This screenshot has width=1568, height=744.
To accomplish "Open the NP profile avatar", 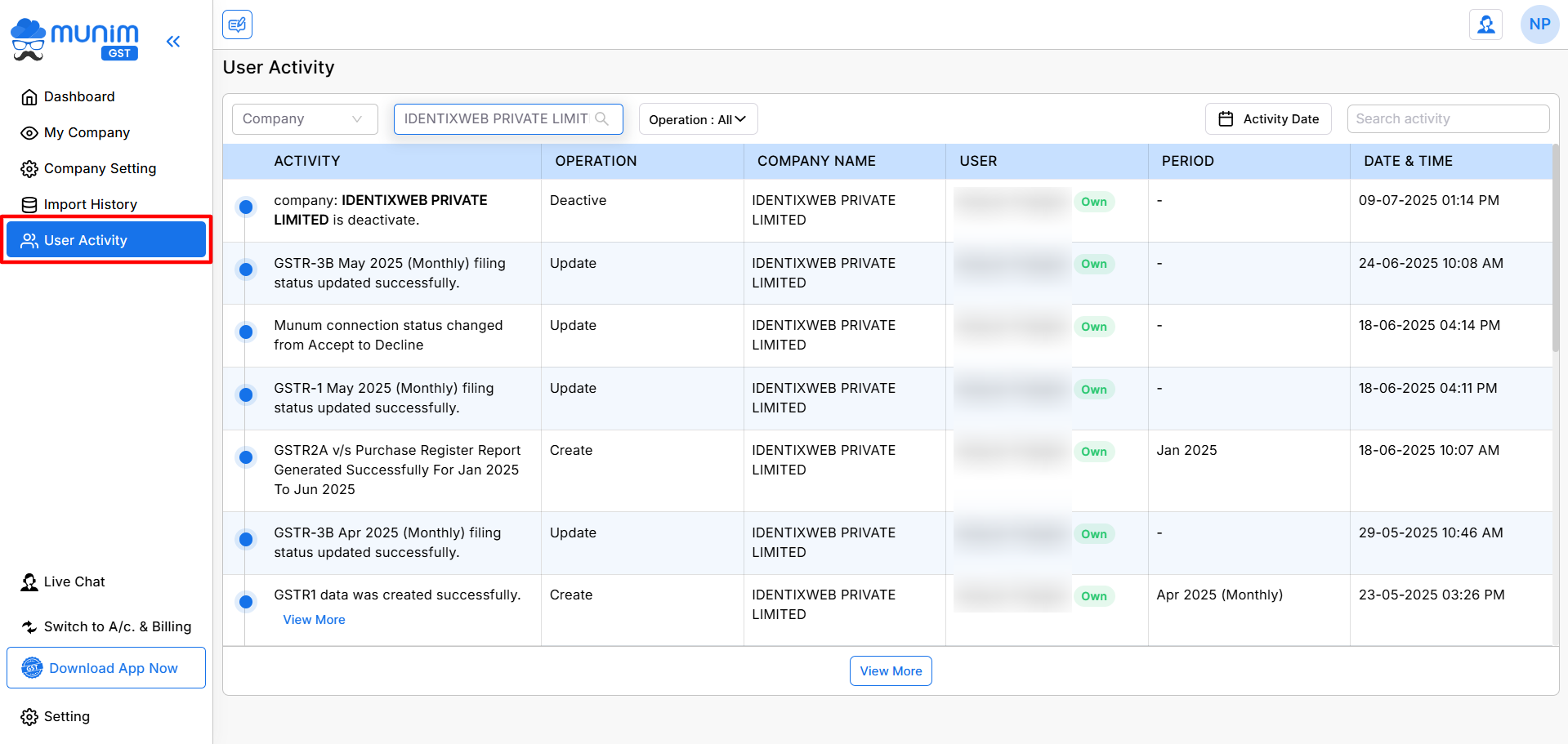I will [x=1539, y=25].
